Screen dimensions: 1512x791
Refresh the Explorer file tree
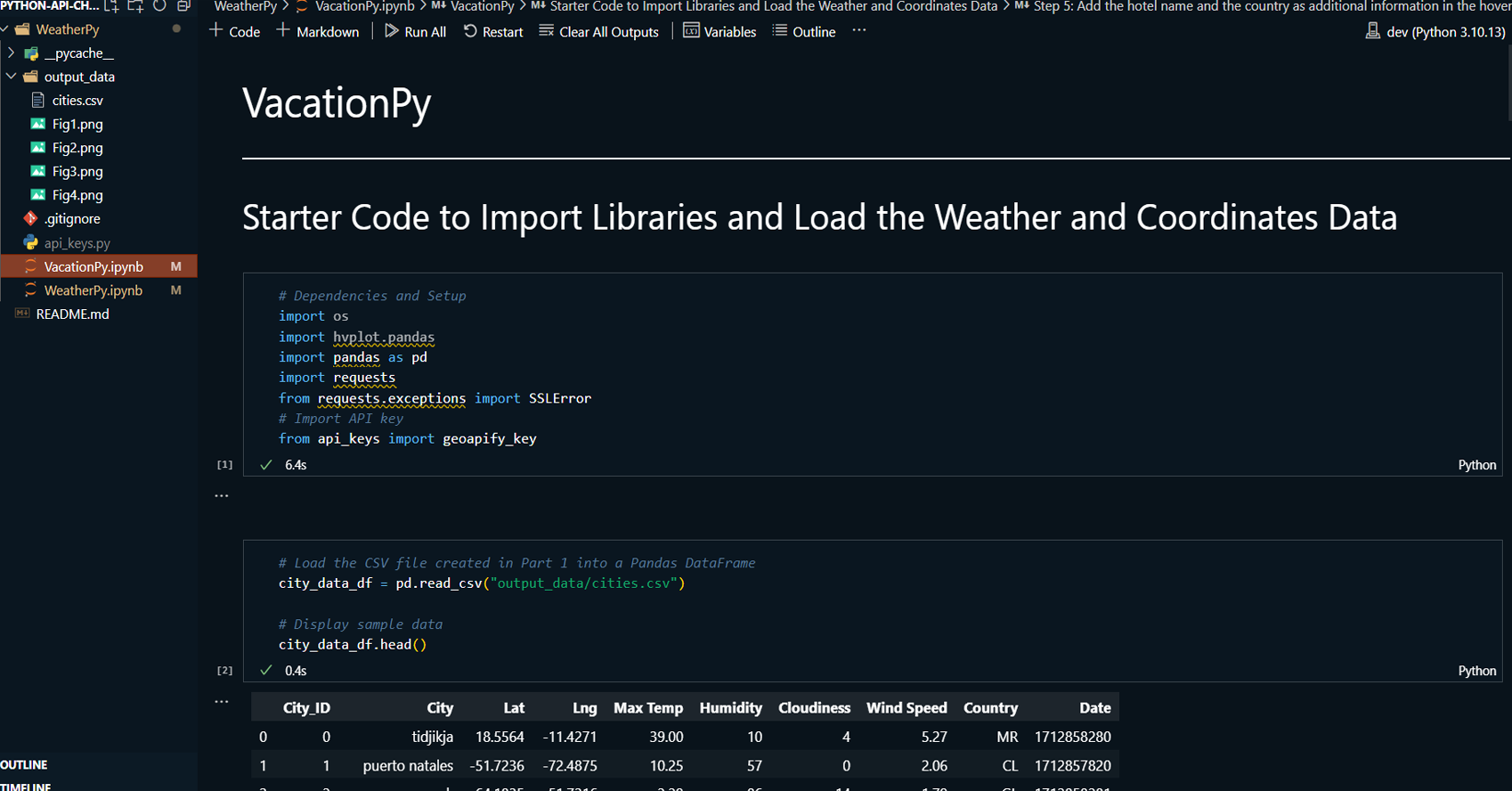pyautogui.click(x=159, y=5)
